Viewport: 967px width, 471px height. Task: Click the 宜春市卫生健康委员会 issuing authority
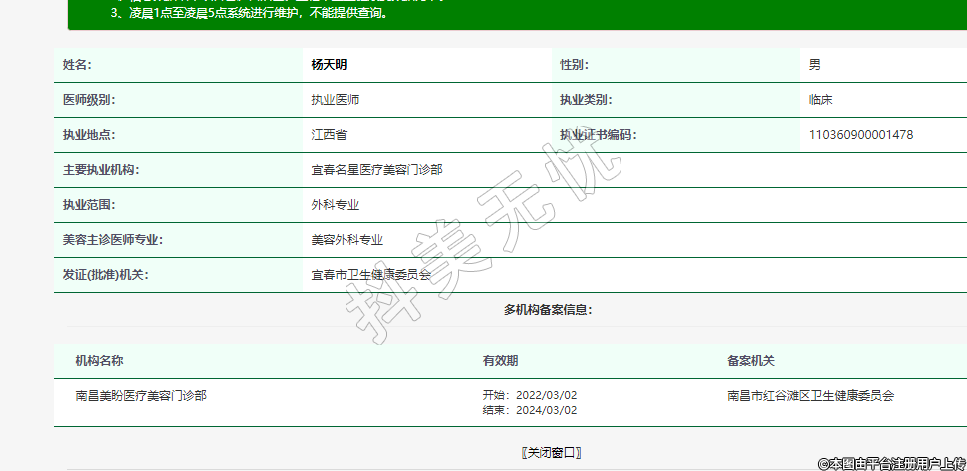click(370, 275)
